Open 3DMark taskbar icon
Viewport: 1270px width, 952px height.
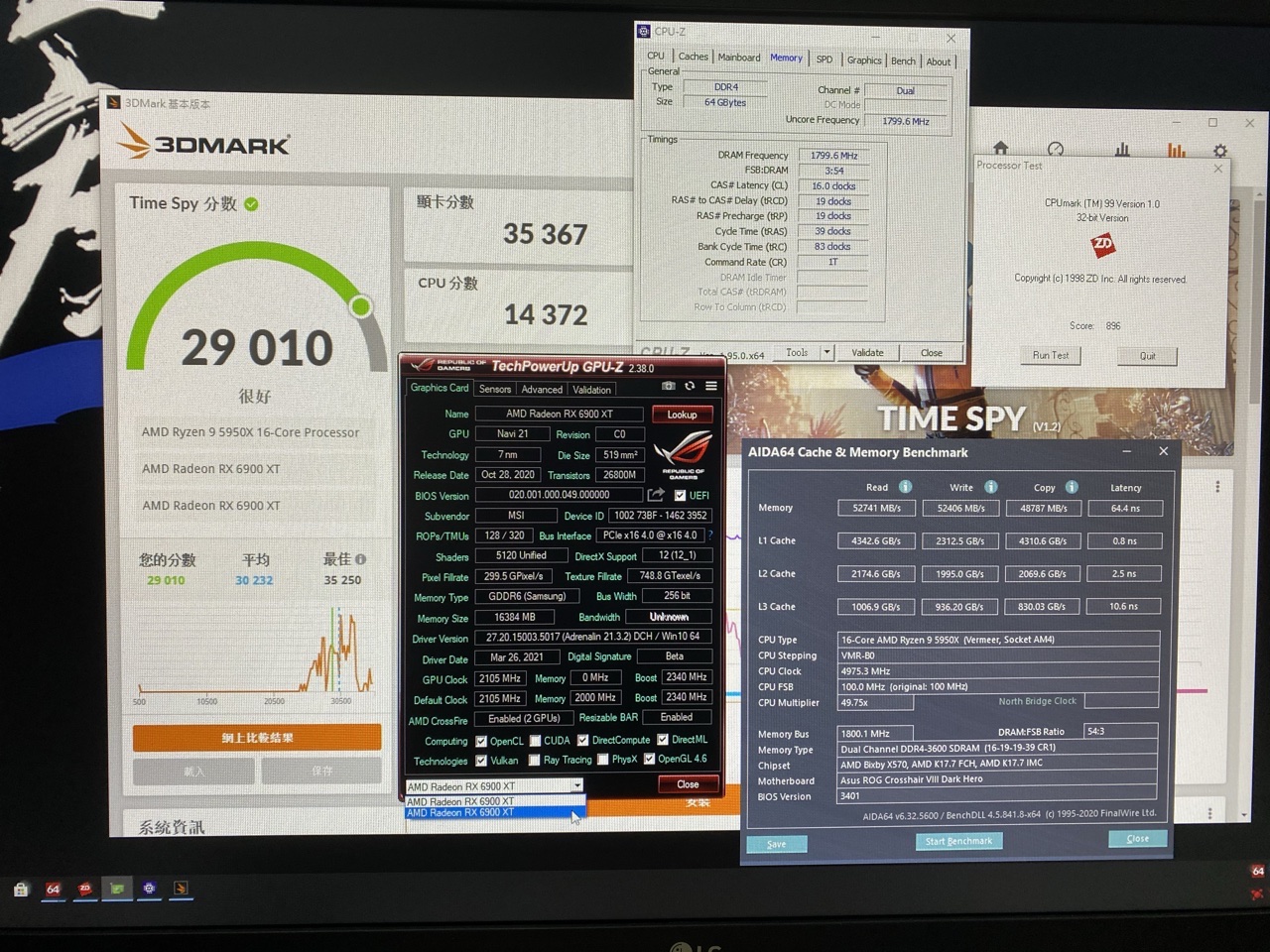181,890
